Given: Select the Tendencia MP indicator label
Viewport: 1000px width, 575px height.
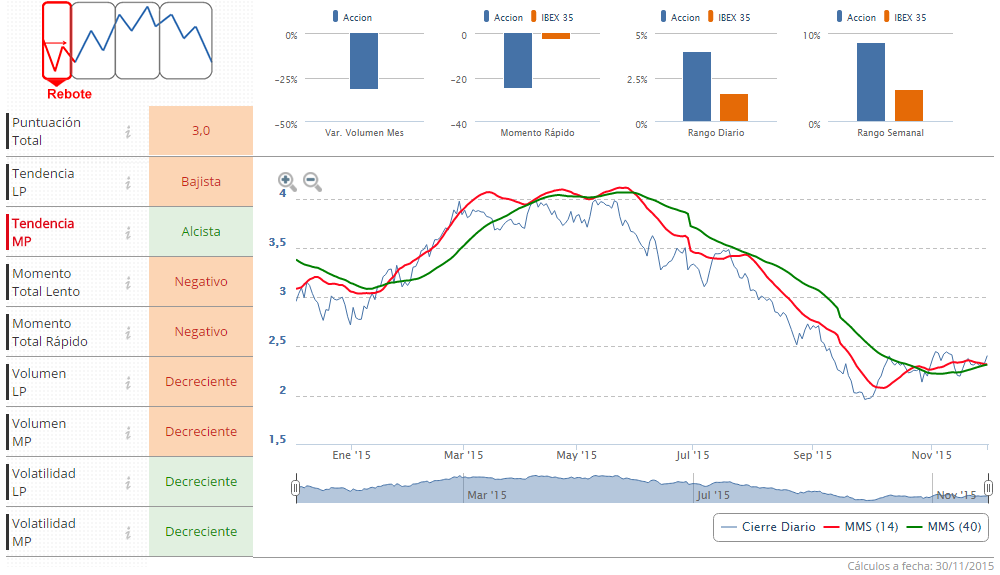Looking at the screenshot, I should [x=43, y=232].
